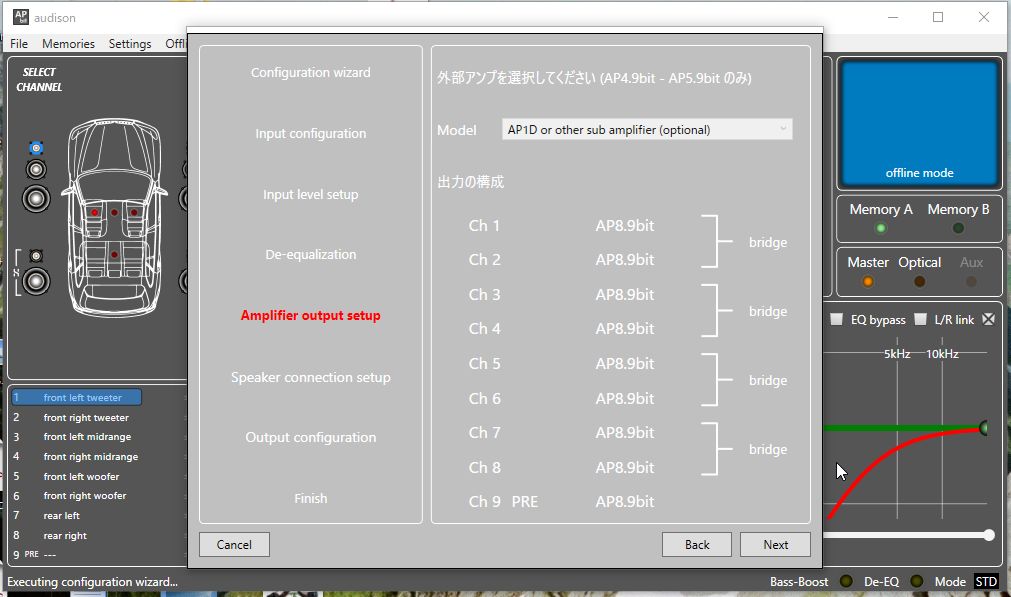Click the blue offline mode display

[x=919, y=123]
